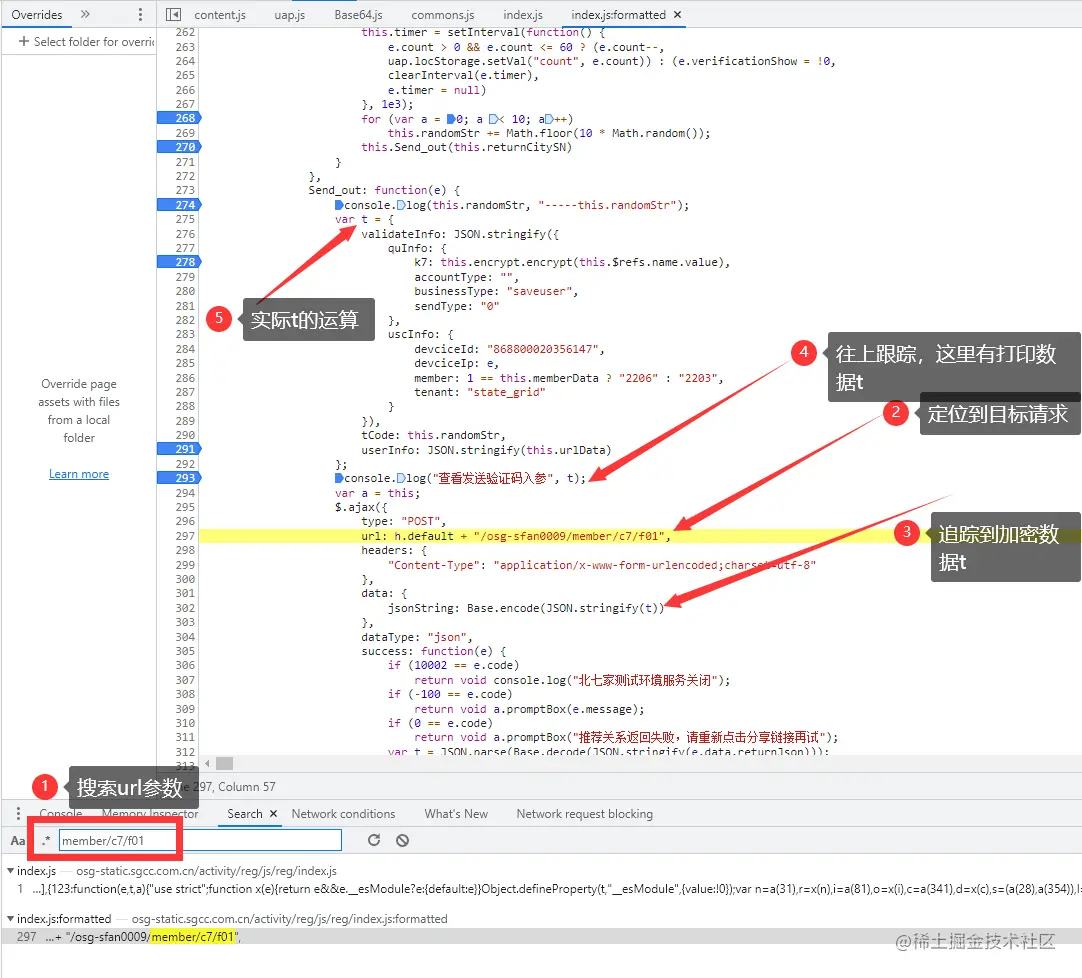Focus the search query input field
Viewport: 1082px width, 978px height.
tap(200, 841)
